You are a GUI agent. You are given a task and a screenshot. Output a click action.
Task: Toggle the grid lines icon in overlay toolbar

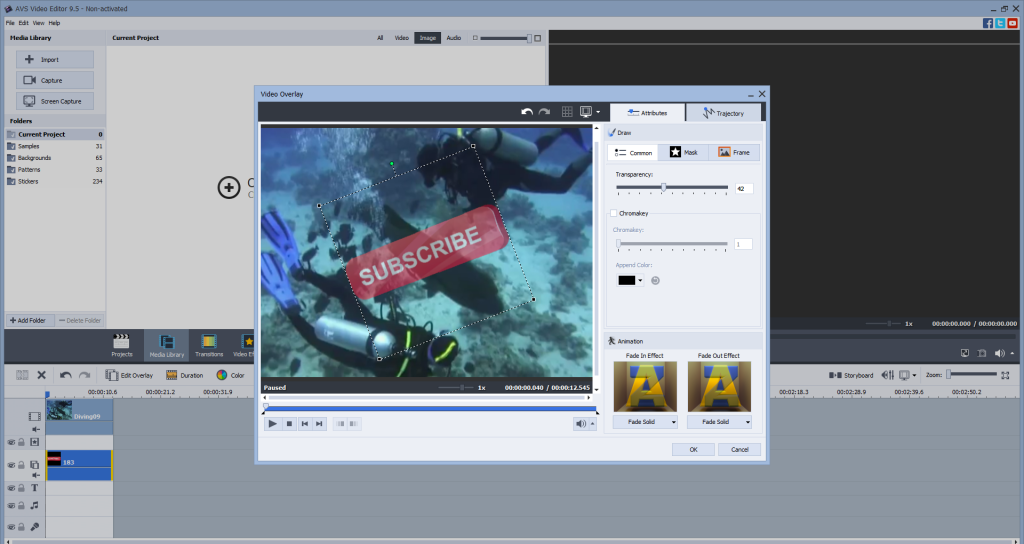click(567, 113)
